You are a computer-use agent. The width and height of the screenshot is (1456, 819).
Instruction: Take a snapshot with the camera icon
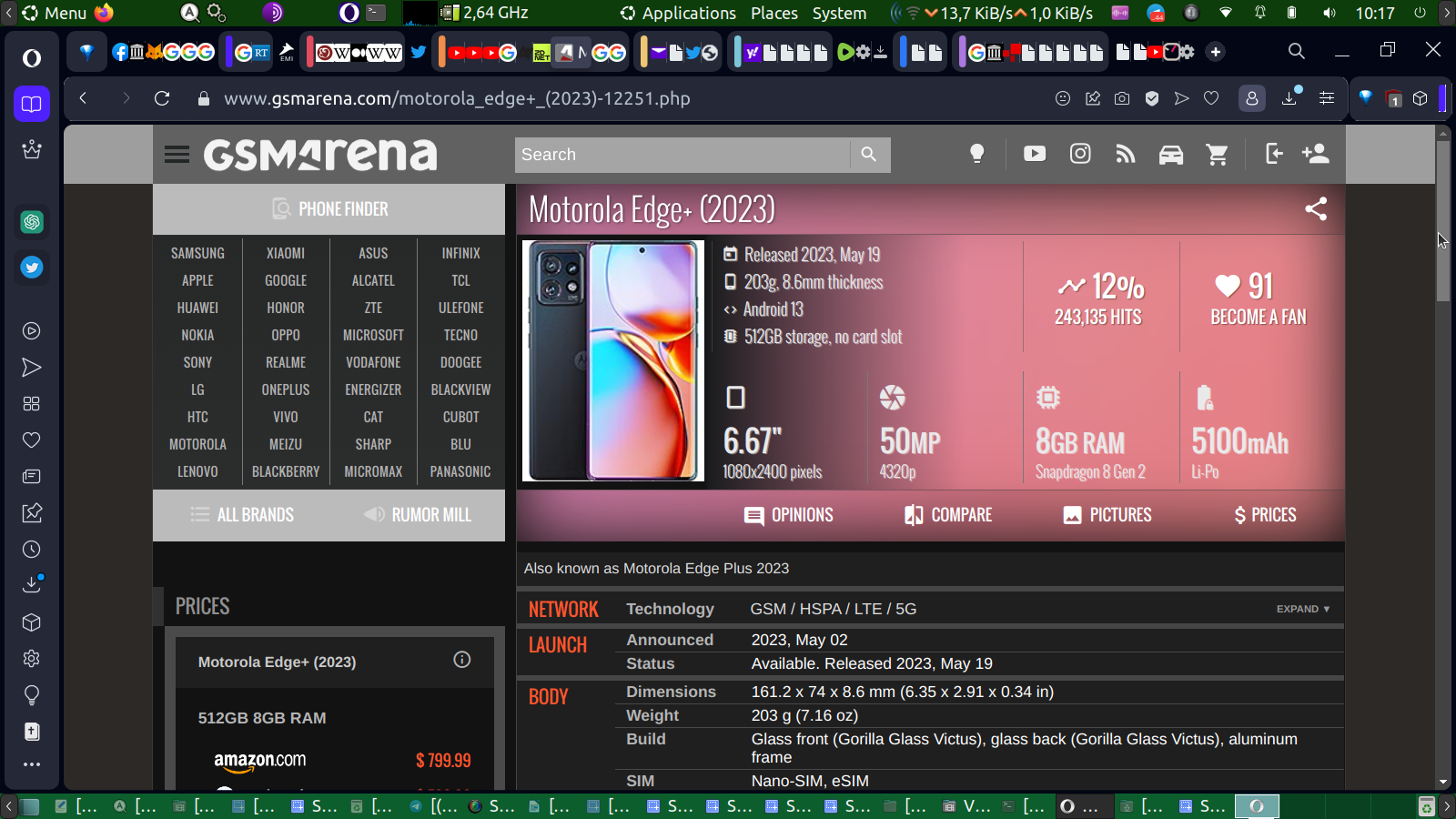(1122, 98)
